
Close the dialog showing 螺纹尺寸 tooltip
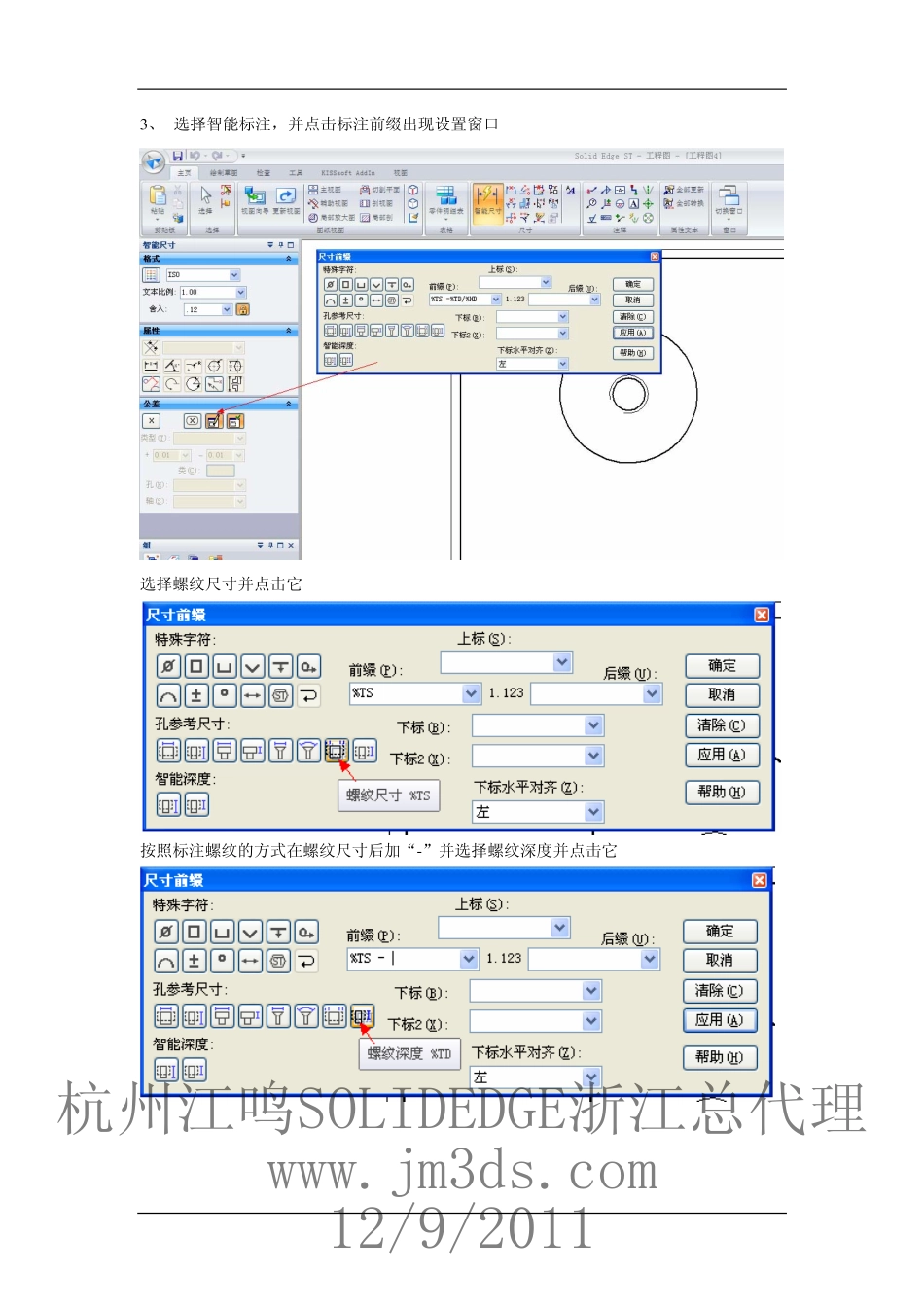[762, 615]
